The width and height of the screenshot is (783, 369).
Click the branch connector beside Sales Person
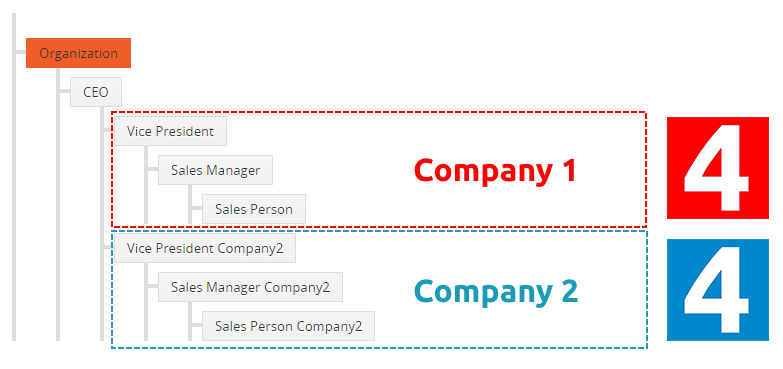click(196, 208)
